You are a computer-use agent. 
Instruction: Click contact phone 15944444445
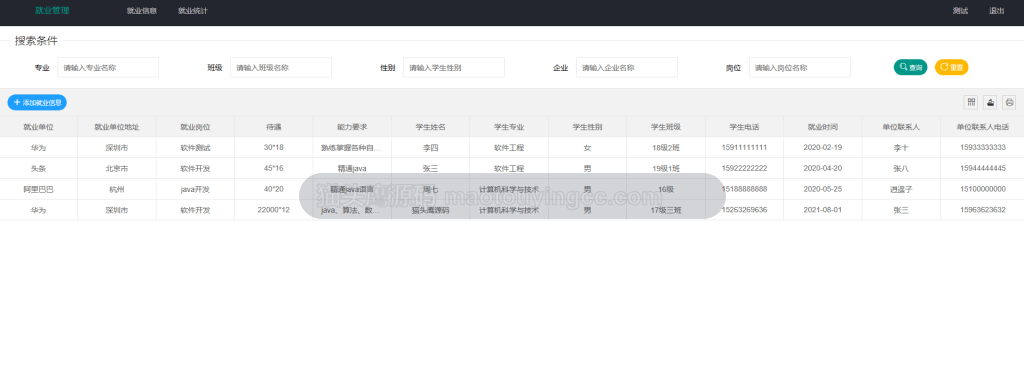[x=983, y=169]
